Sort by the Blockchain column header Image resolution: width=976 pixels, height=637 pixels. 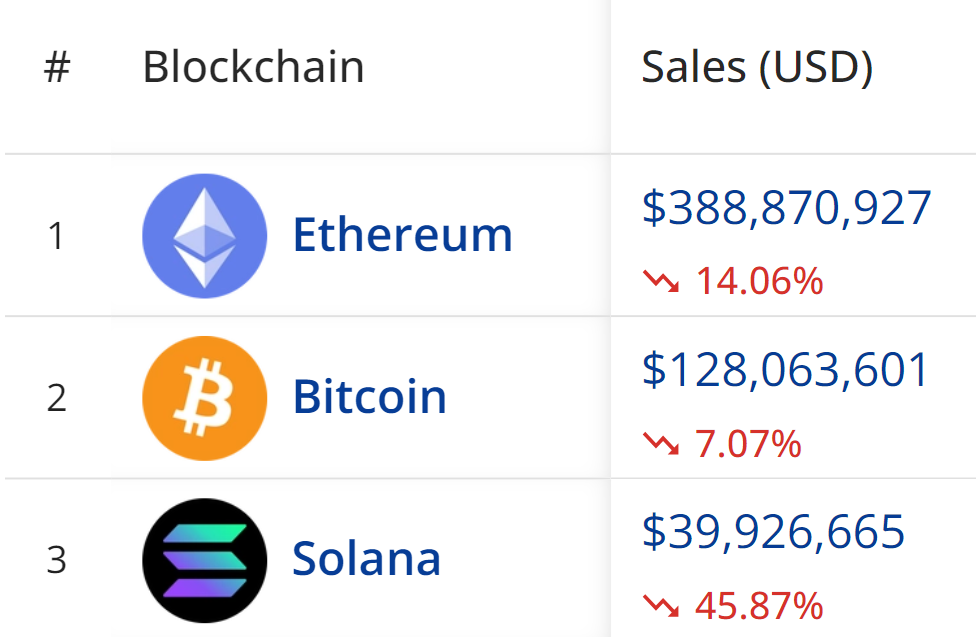[x=253, y=67]
